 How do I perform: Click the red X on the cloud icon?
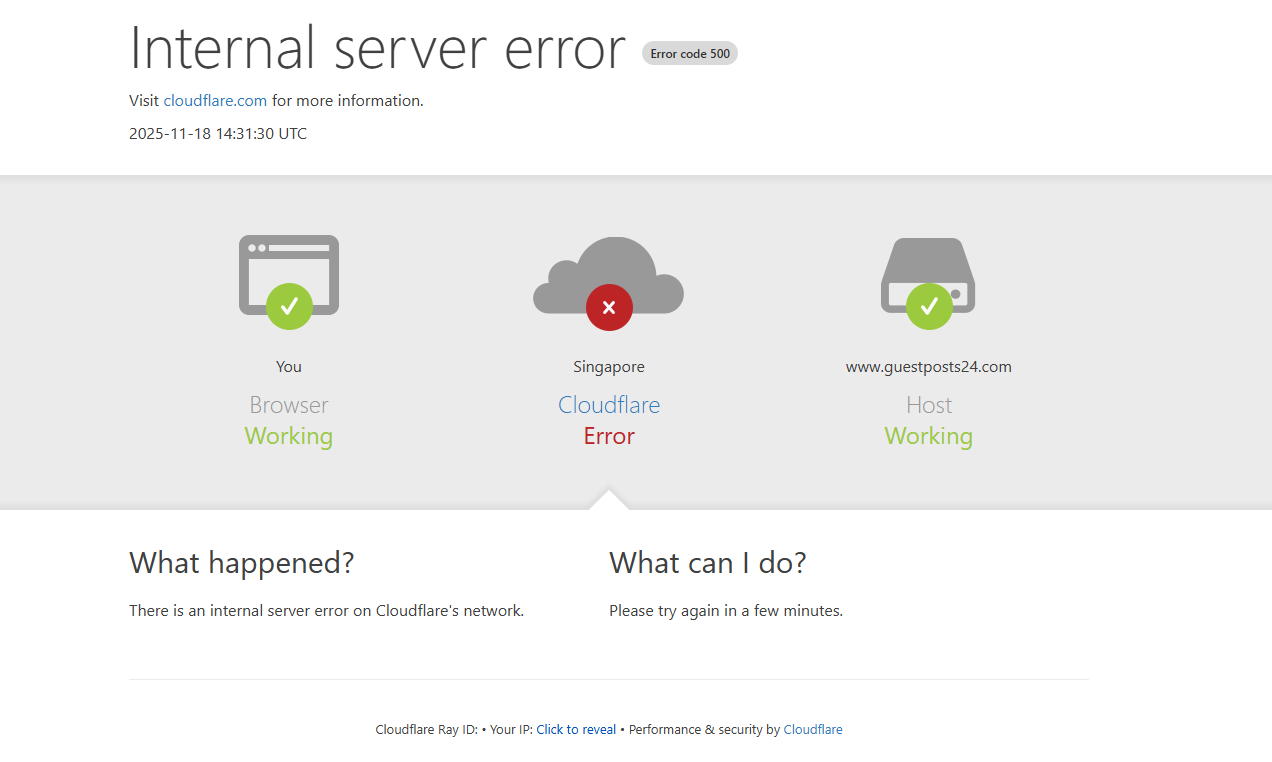point(608,307)
